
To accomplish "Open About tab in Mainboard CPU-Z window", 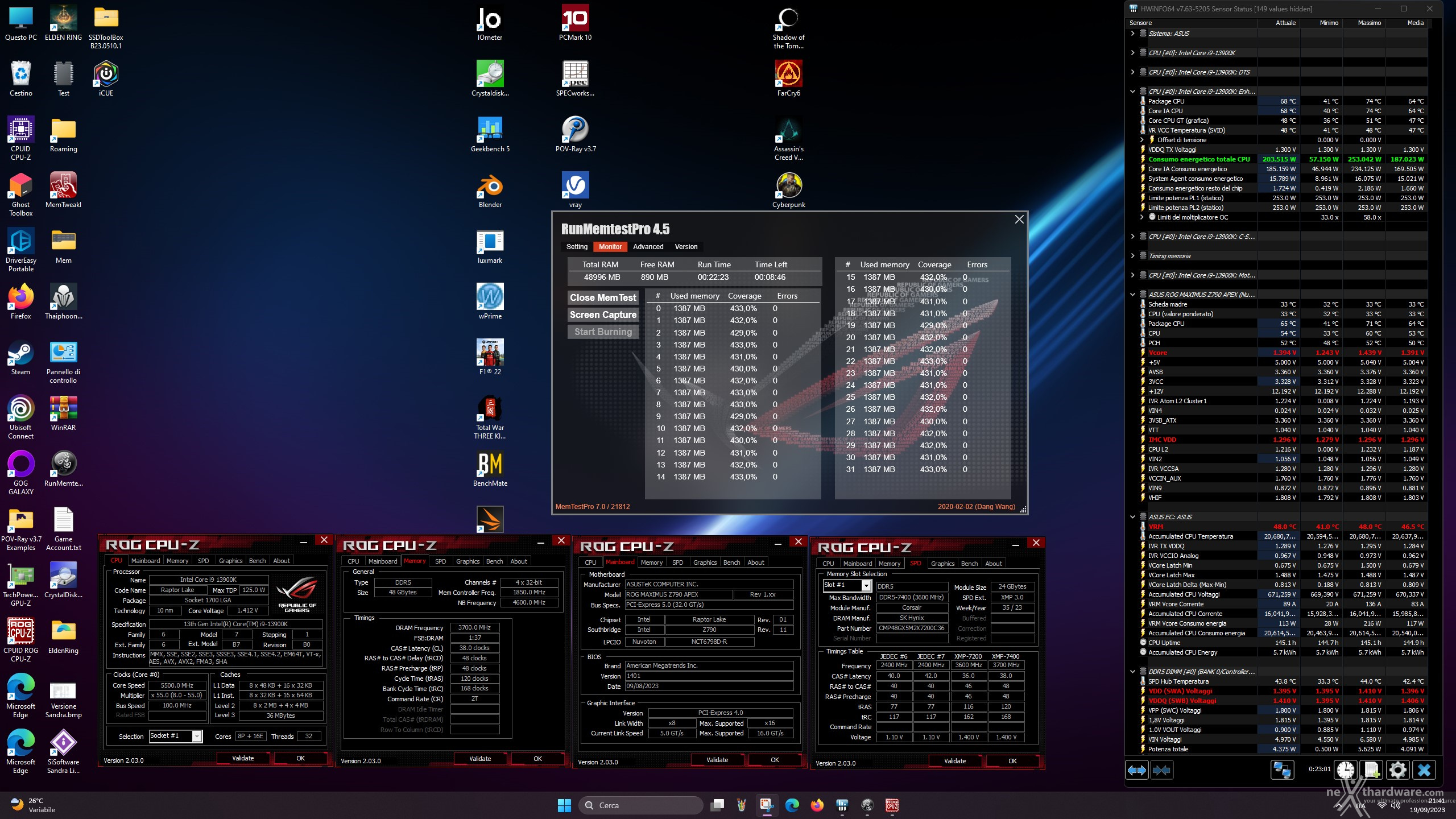I will (755, 562).
